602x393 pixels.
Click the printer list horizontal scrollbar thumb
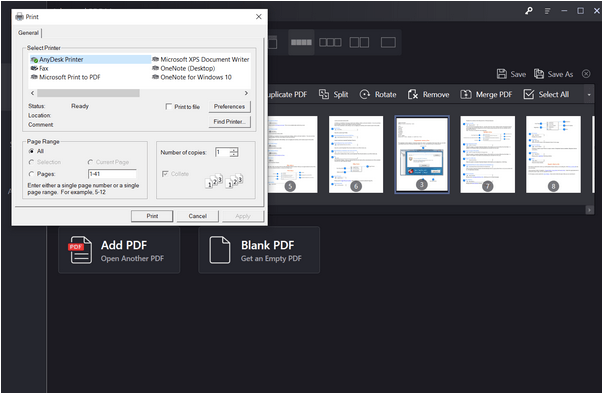click(88, 93)
